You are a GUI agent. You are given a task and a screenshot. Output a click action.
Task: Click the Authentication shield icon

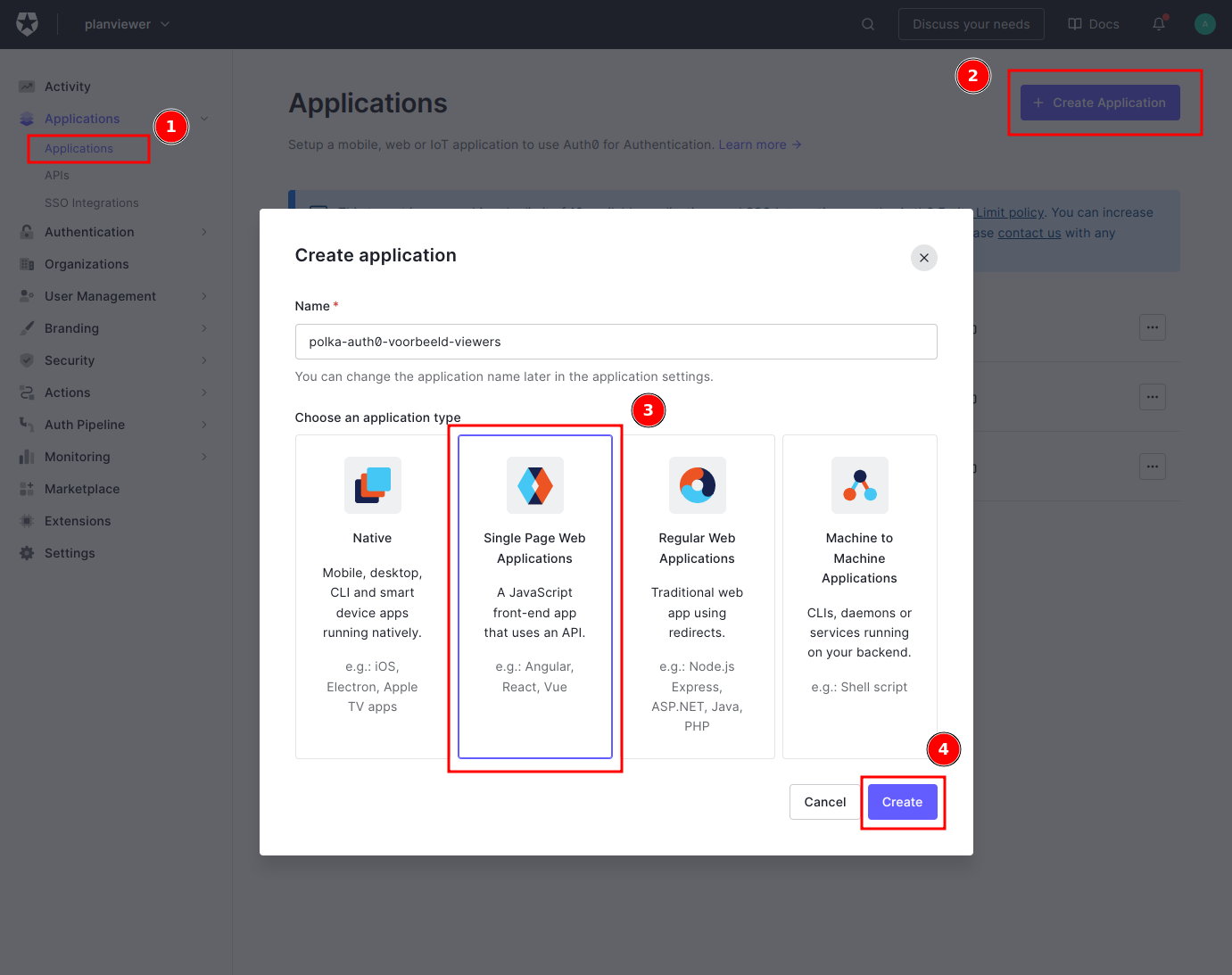[x=26, y=232]
